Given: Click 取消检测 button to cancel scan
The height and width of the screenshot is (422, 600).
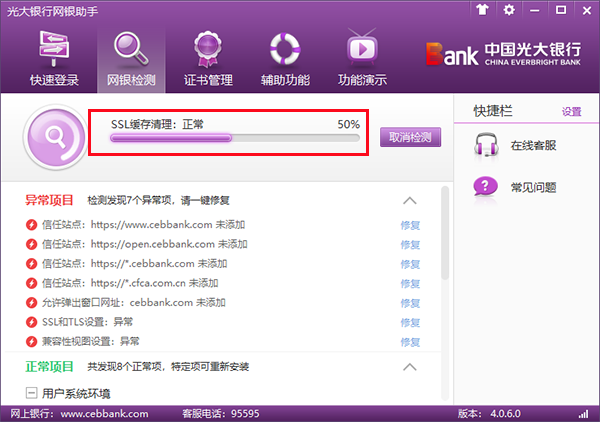Looking at the screenshot, I should 410,137.
